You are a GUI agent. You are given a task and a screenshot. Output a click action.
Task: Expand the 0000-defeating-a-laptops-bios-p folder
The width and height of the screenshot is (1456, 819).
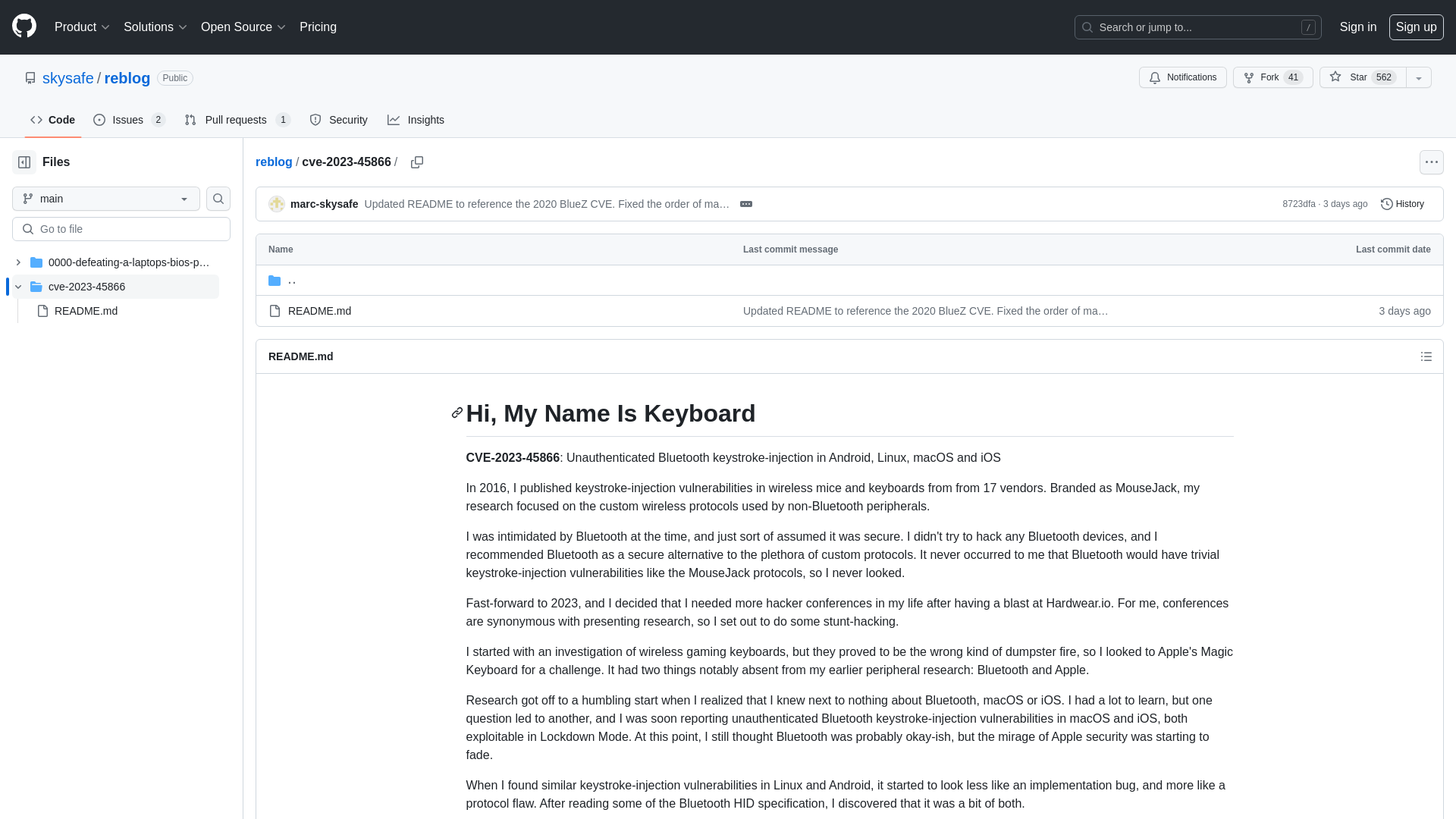tap(18, 262)
